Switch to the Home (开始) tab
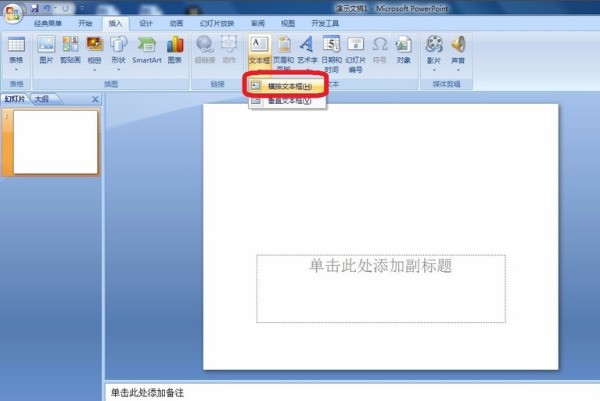Image resolution: width=600 pixels, height=401 pixels. click(85, 23)
